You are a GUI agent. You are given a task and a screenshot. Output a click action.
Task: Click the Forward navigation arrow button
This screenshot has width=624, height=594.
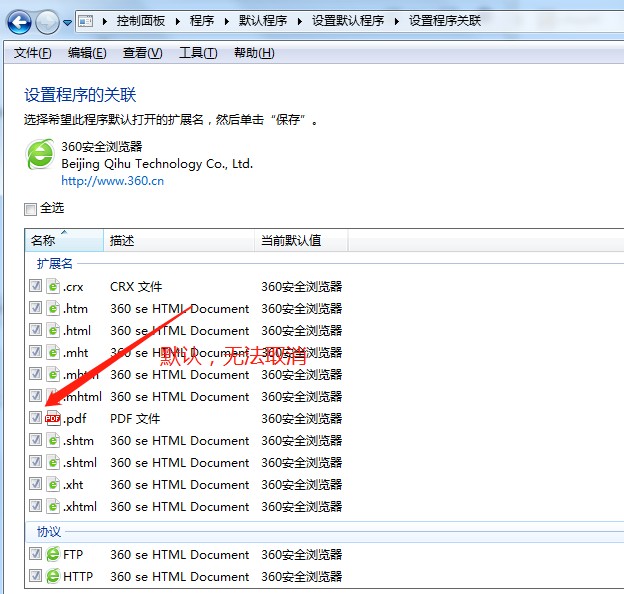point(47,21)
